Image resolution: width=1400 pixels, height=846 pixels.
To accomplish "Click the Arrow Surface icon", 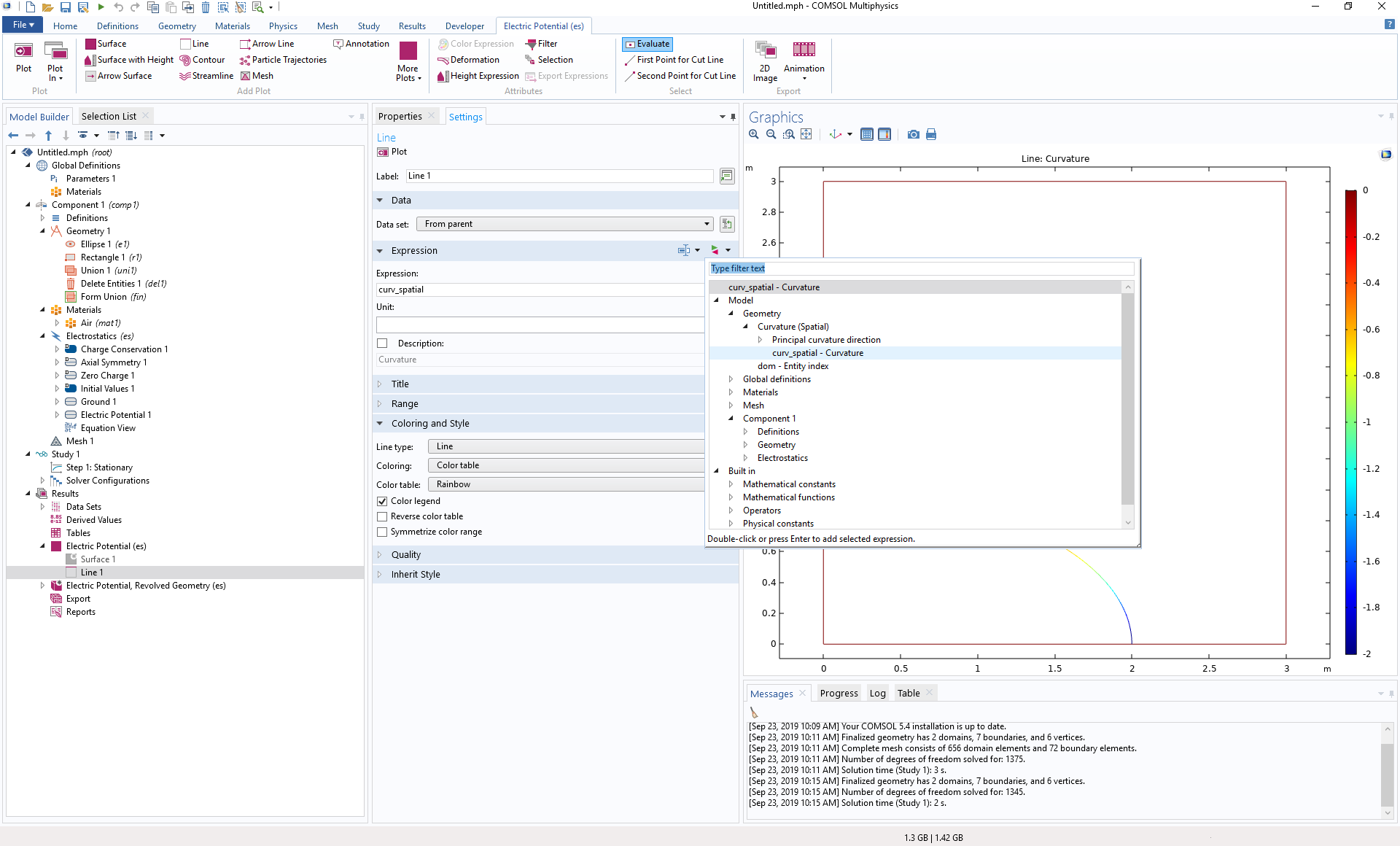I will click(90, 76).
